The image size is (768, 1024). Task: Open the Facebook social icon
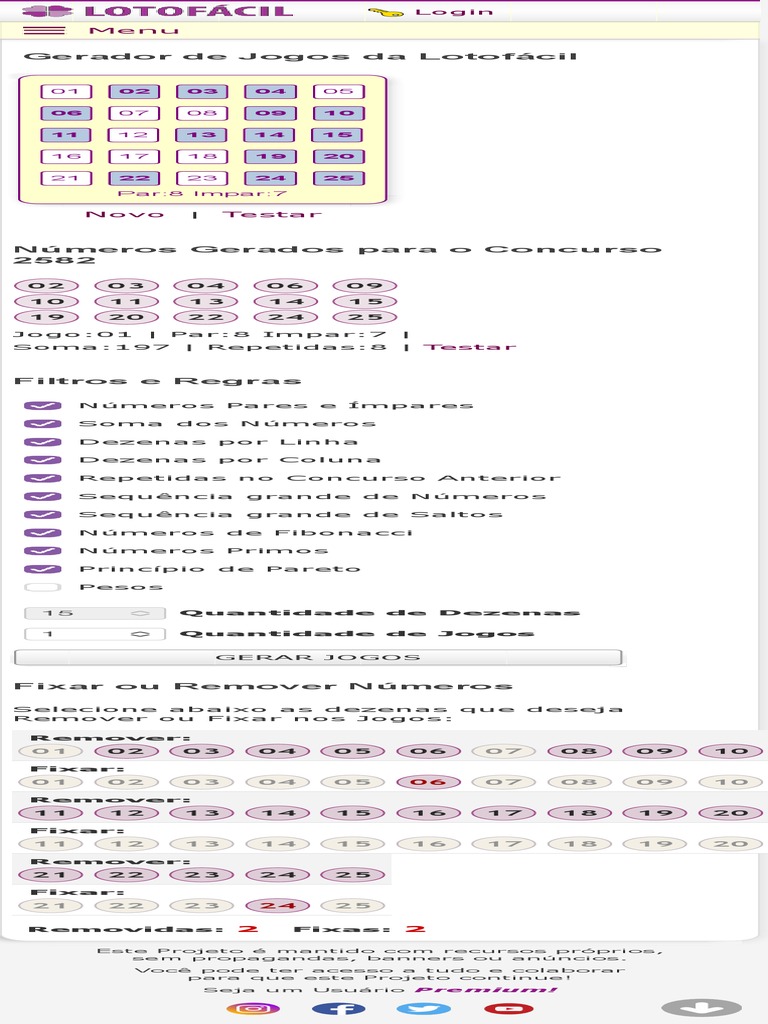338,1008
